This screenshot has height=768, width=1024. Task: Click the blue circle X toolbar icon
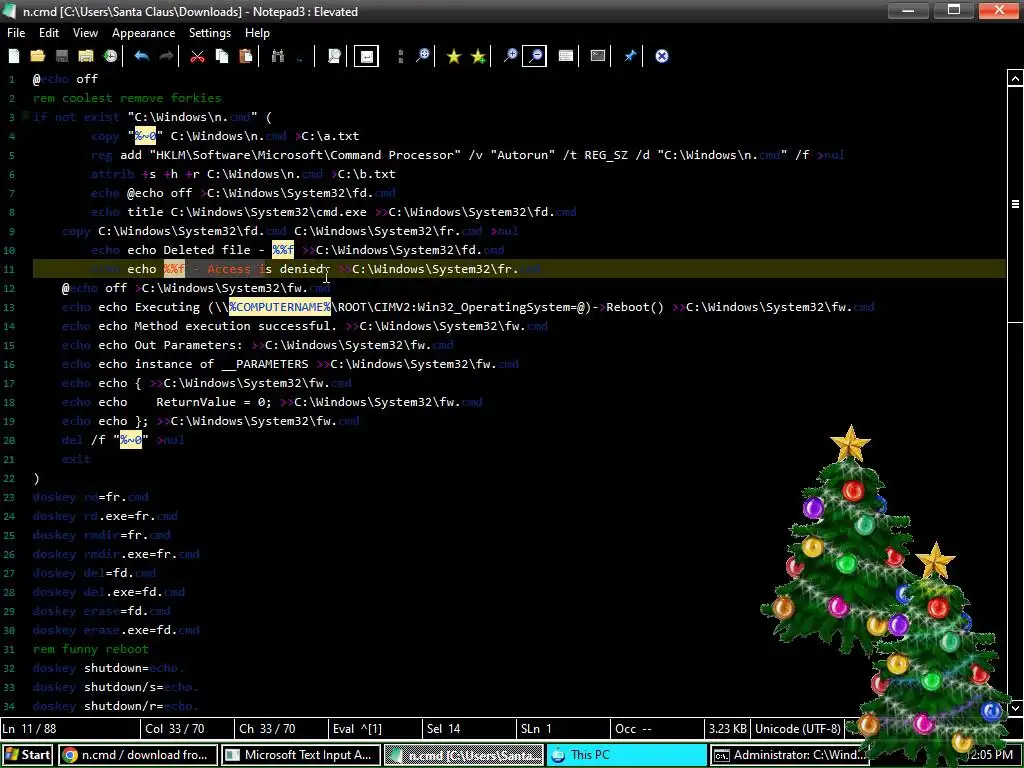[x=662, y=56]
